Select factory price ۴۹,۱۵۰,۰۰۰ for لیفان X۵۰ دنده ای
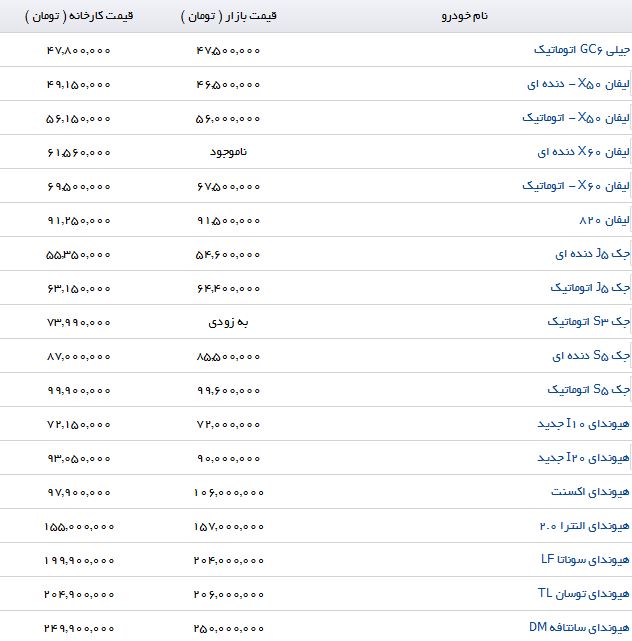632x641 pixels. click(78, 85)
